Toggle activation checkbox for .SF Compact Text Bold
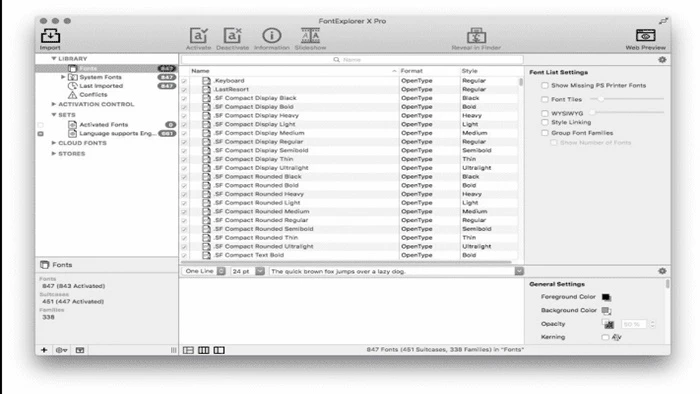The height and width of the screenshot is (394, 700). coord(184,255)
